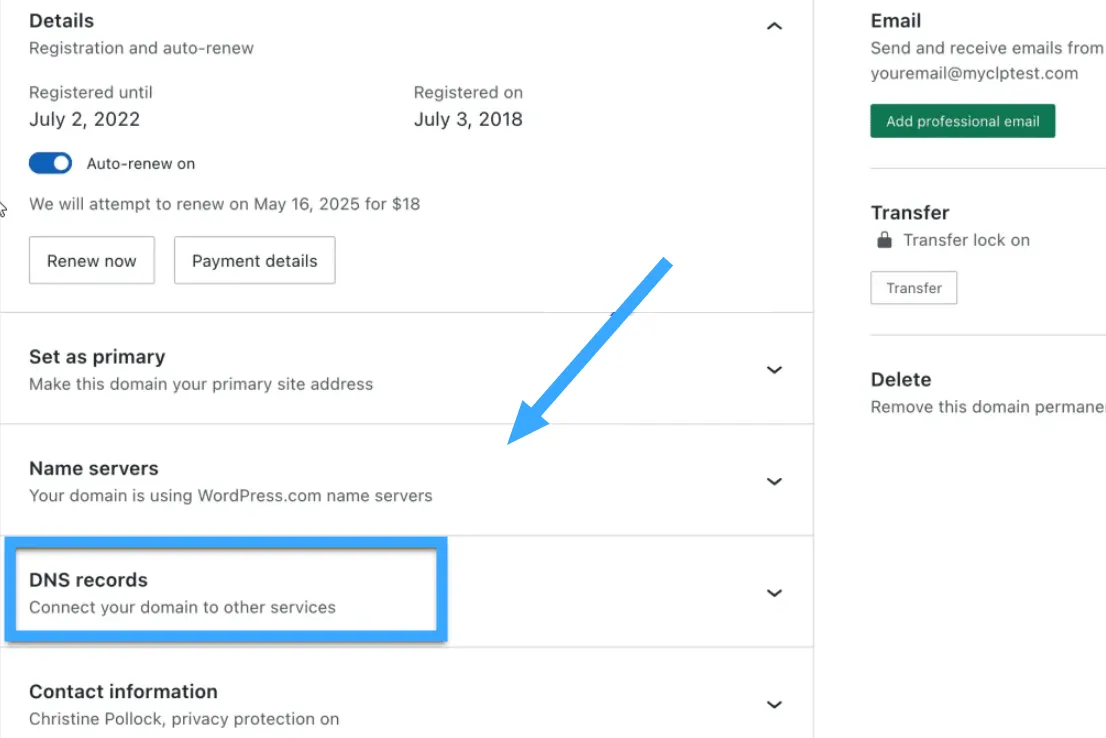Expand the Name servers chevron arrow

tap(773, 481)
